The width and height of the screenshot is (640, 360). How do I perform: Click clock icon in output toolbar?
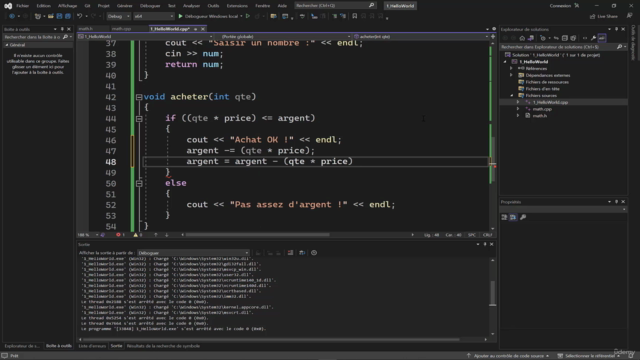314,253
